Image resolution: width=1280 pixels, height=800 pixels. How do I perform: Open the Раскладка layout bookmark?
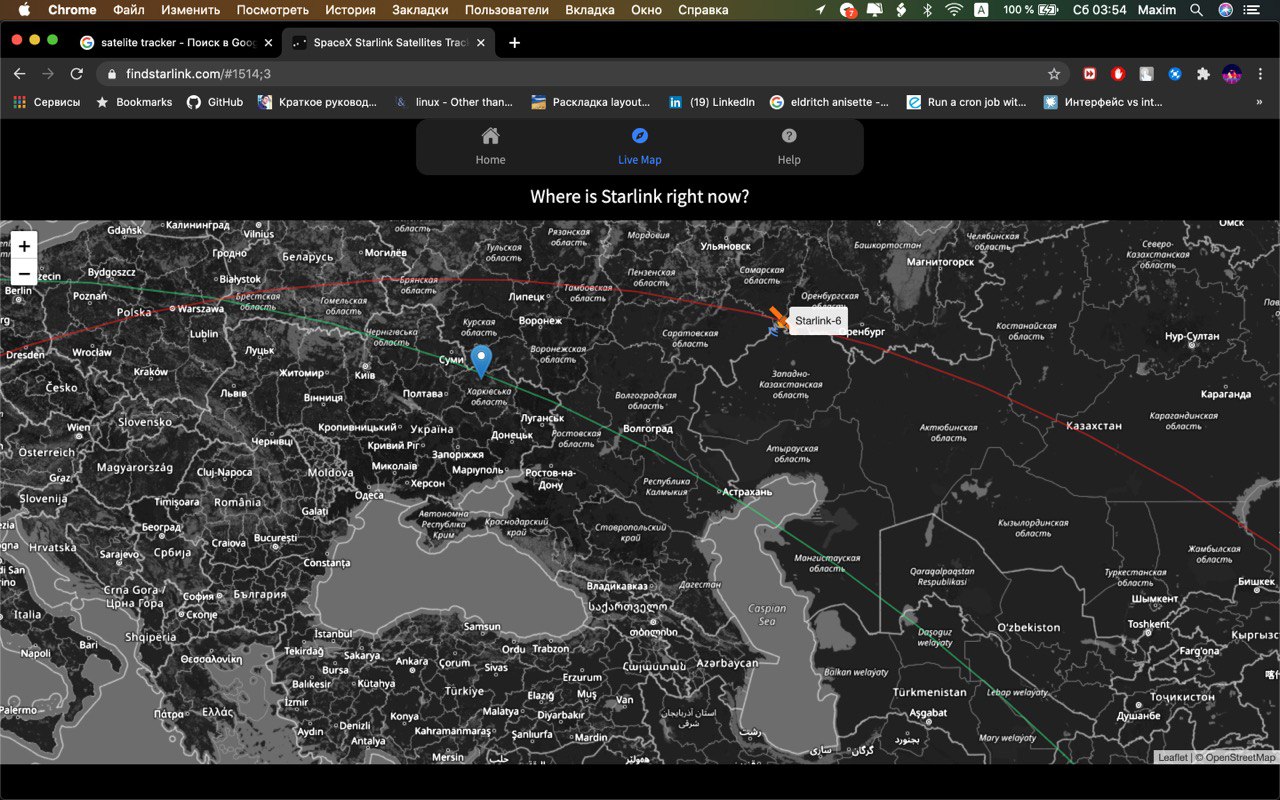[x=590, y=102]
